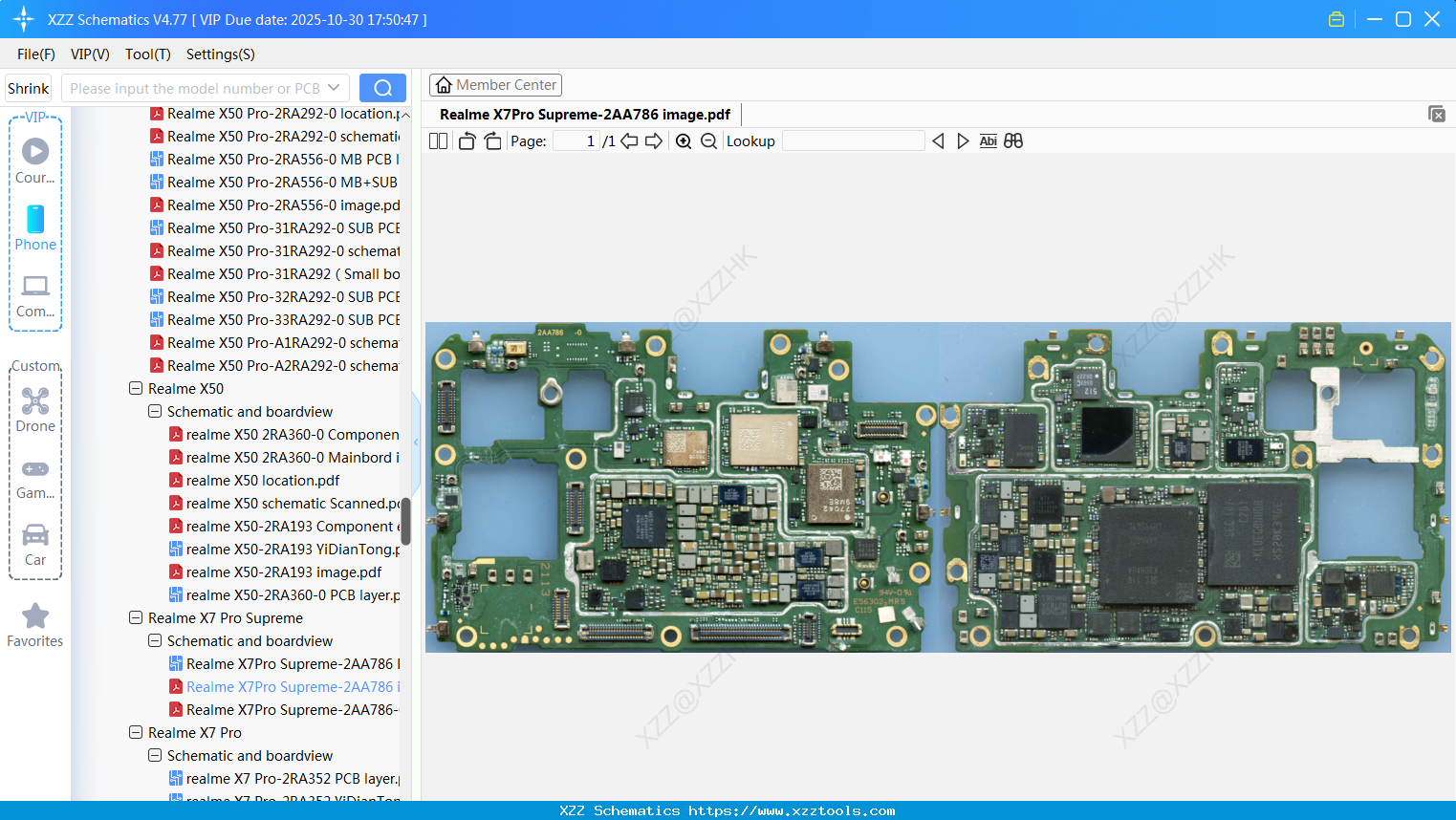Zoom out of the PDF

708,141
